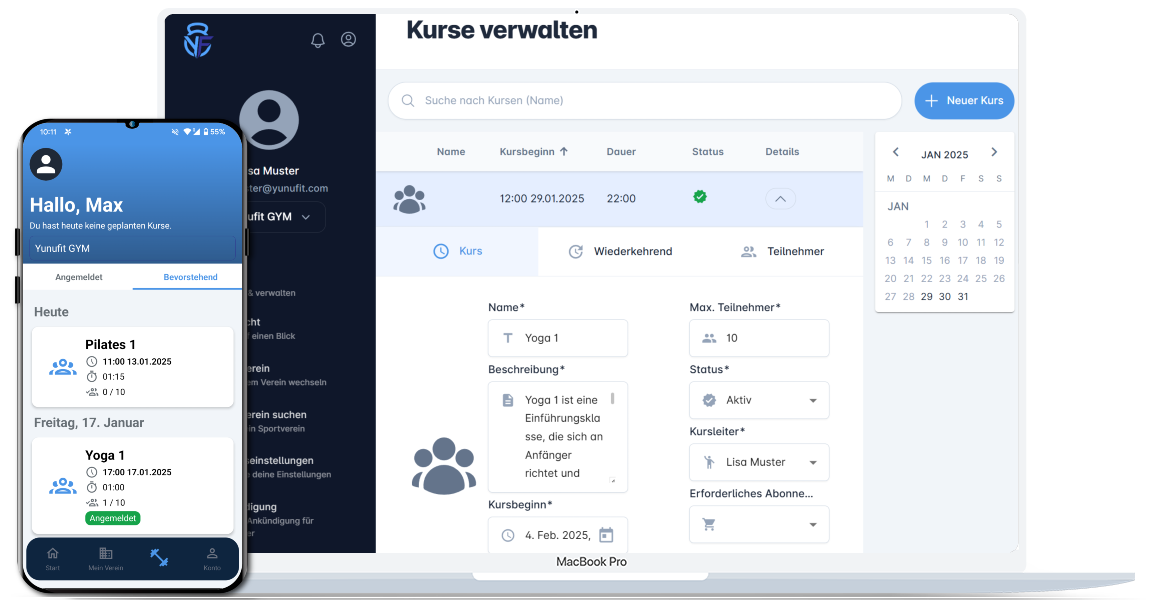1150x600 pixels.
Task: Click the green status check for the course
Action: point(699,198)
